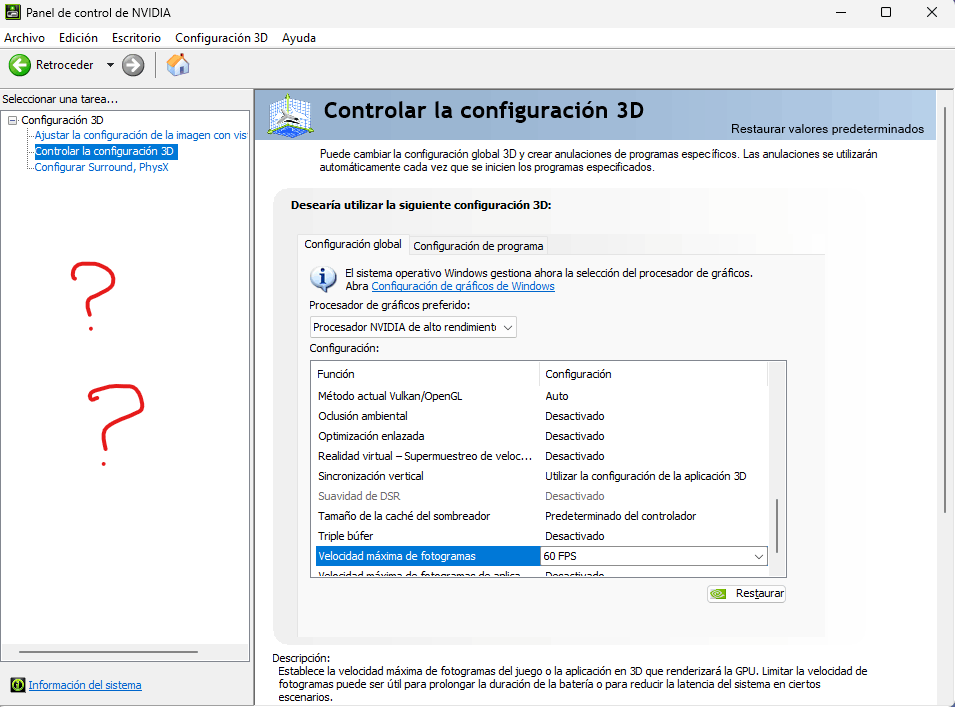Open Configuración de gráficos de Windows link

tap(463, 286)
